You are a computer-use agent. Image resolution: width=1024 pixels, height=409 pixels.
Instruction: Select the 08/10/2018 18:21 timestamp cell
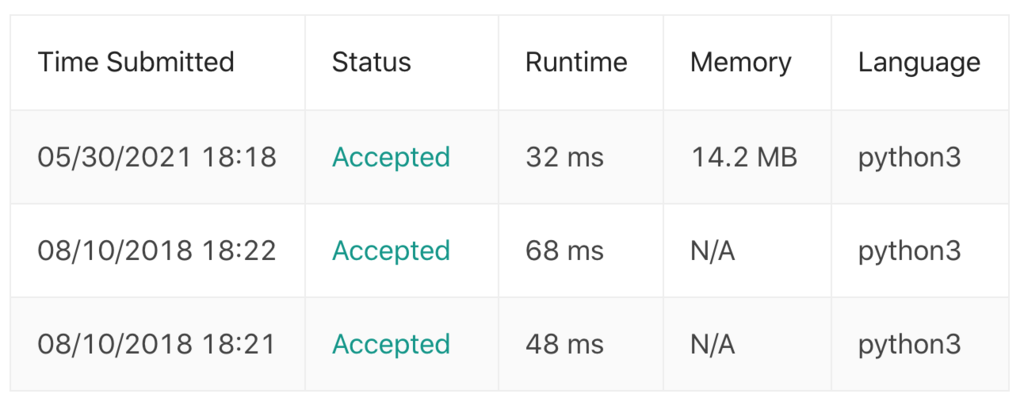tap(157, 344)
